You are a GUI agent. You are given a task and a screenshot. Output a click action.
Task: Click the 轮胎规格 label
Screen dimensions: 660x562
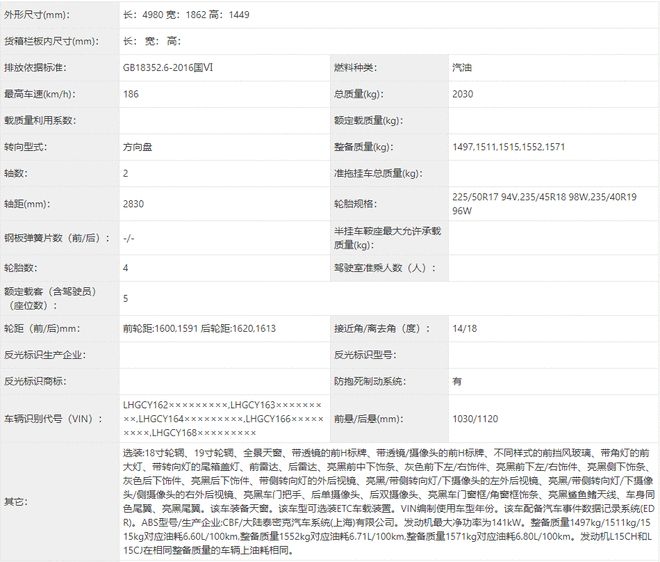click(355, 204)
